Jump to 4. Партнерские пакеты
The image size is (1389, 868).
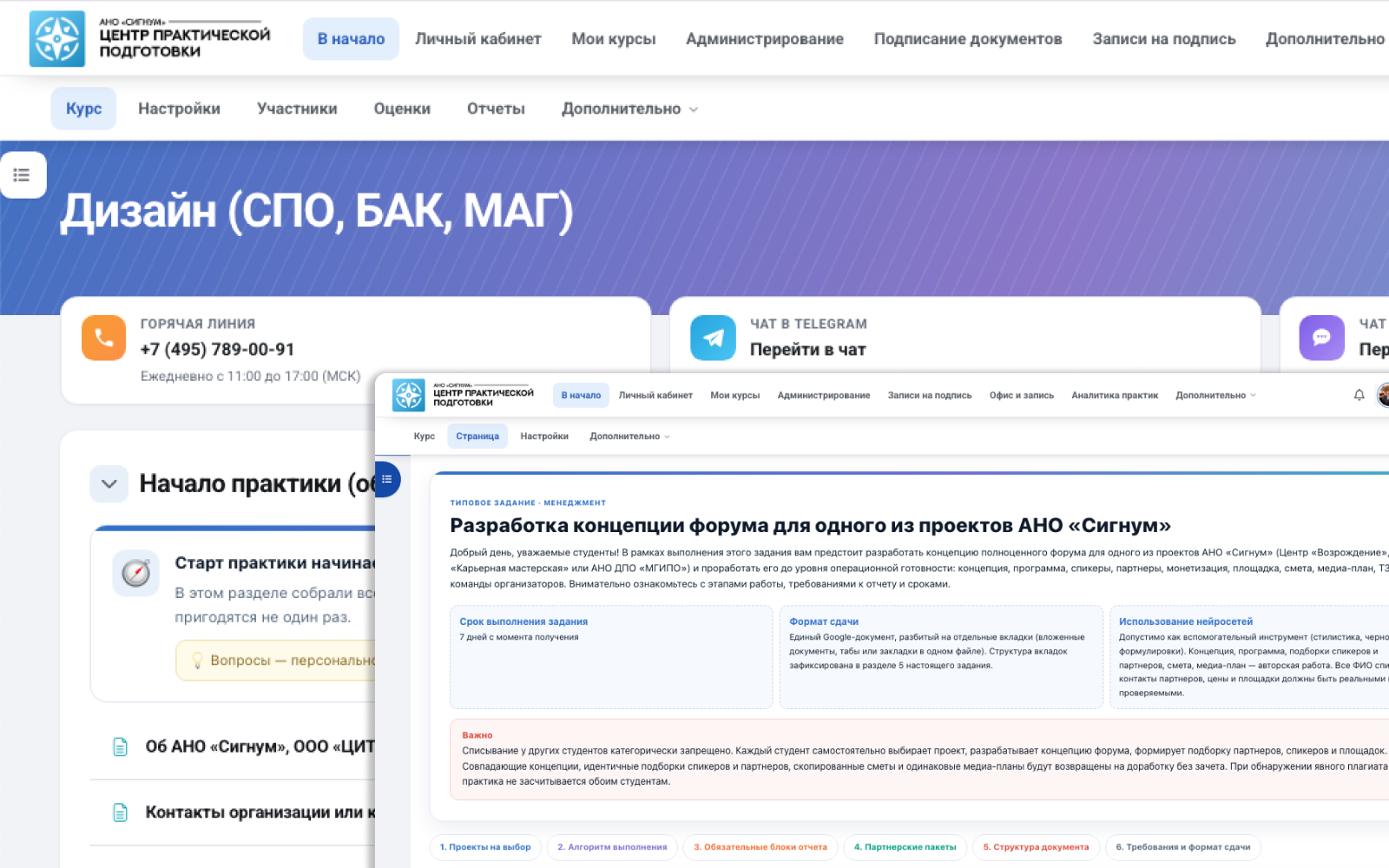905,847
